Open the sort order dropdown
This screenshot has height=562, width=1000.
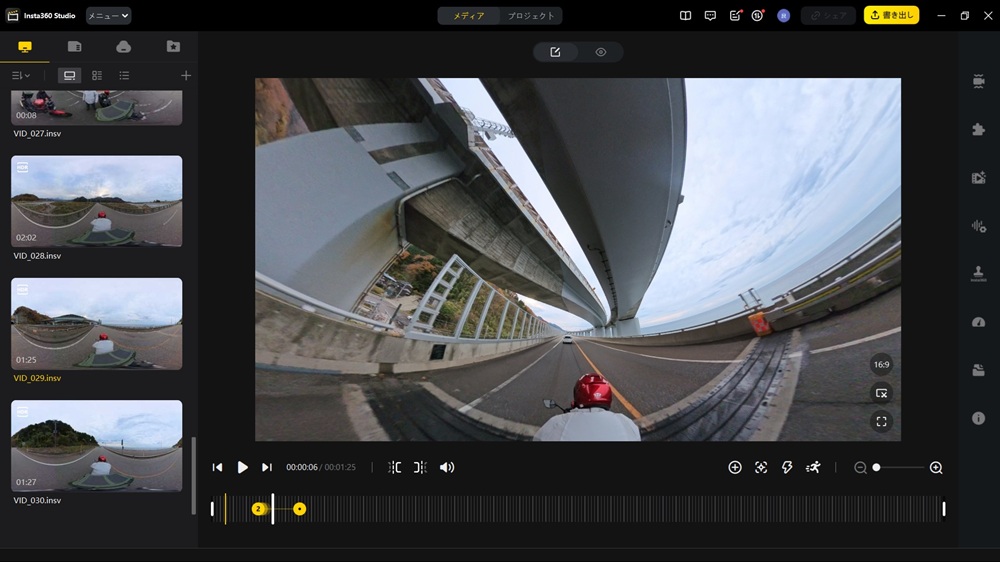(x=21, y=75)
